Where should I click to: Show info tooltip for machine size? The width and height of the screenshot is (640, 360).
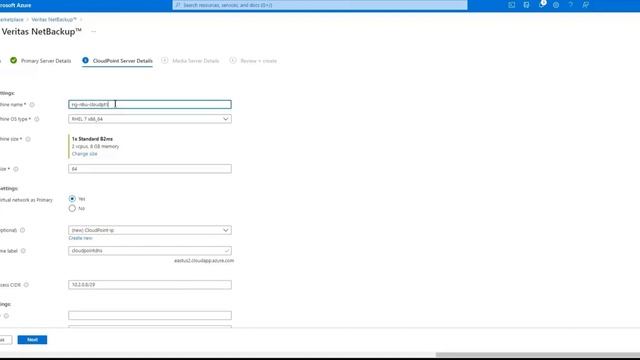pyautogui.click(x=28, y=139)
